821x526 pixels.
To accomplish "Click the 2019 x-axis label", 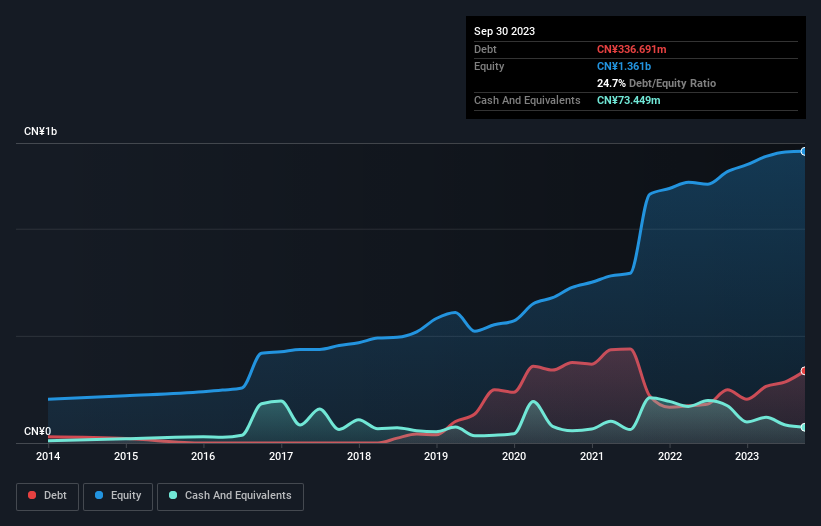I will tap(436, 456).
